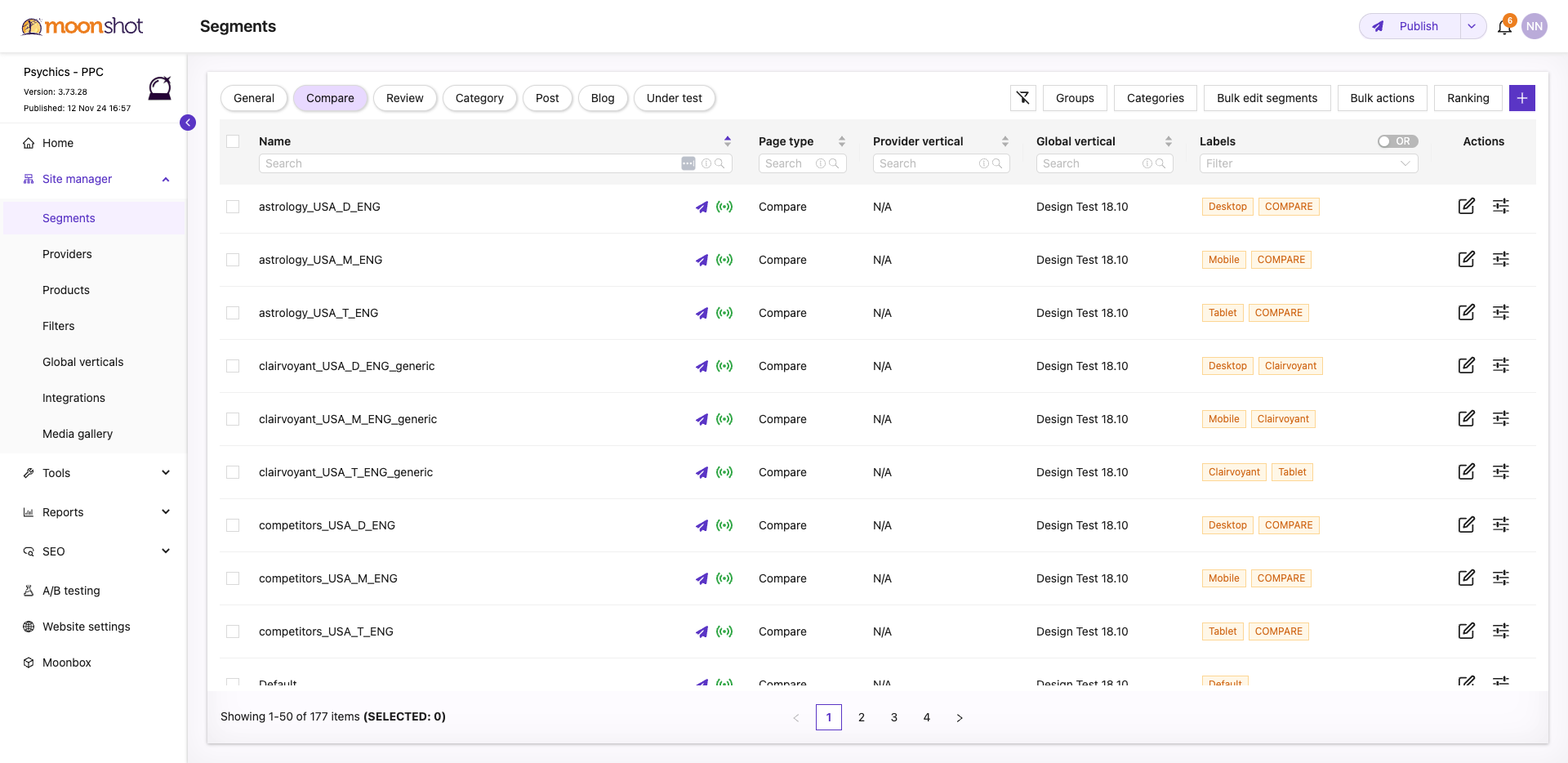Check the clairvoyant_USA_D_ENG_generic row checkbox

coord(233,366)
